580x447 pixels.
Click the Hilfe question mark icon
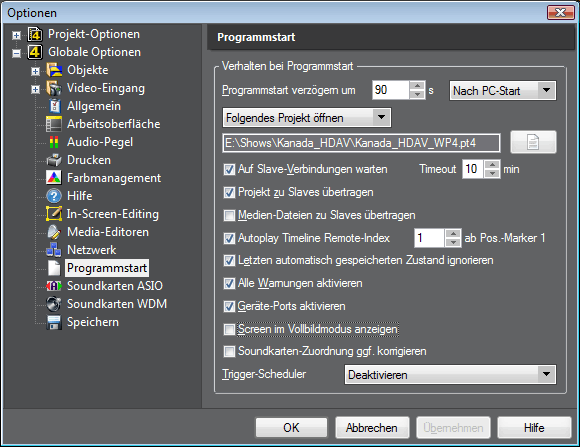(54, 196)
